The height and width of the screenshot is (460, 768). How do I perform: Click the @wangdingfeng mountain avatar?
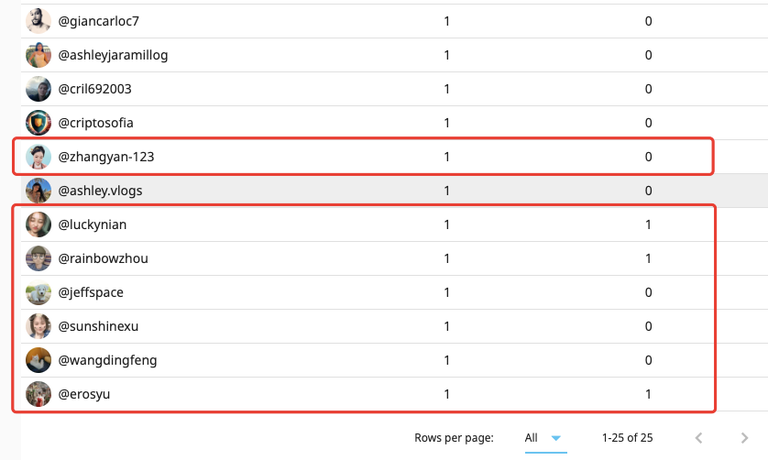[x=38, y=360]
